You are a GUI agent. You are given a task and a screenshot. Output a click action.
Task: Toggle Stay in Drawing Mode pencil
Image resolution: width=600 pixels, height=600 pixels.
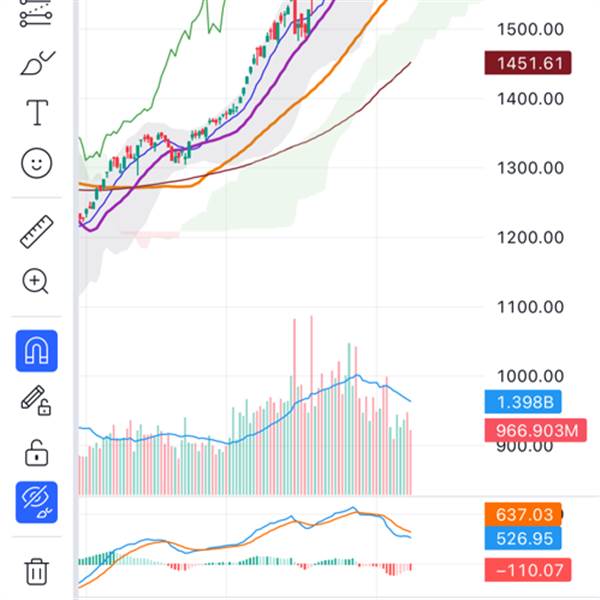[36, 401]
